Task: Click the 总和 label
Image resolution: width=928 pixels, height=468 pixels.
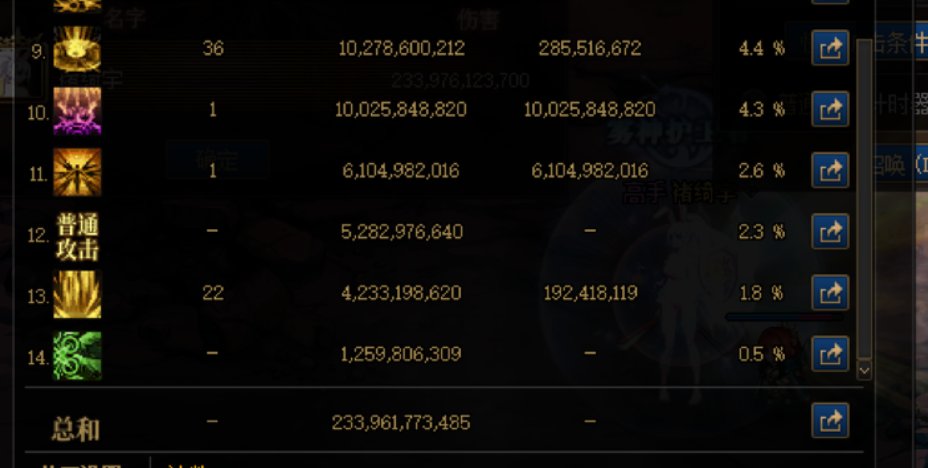Action: 76,430
